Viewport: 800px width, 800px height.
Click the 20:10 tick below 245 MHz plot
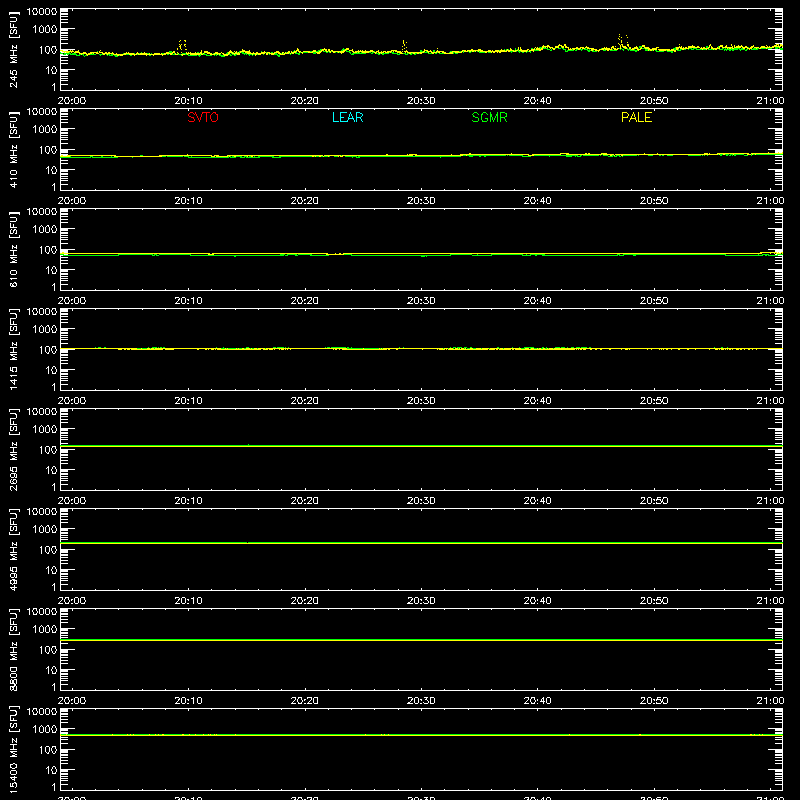(188, 101)
